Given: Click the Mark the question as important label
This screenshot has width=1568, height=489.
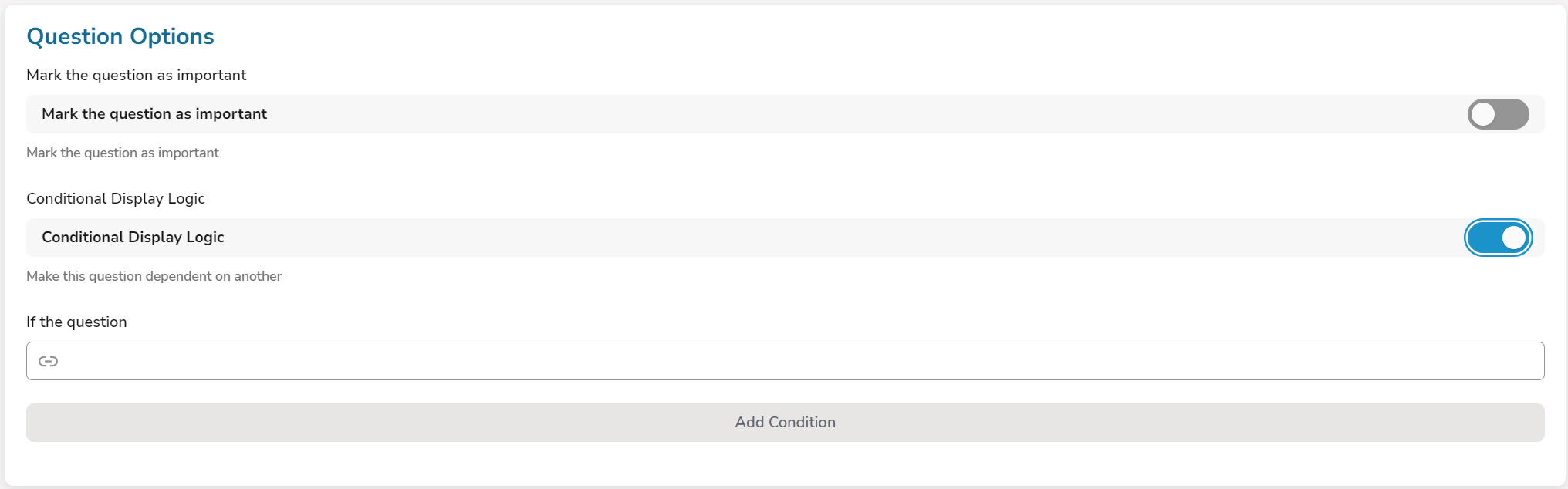Looking at the screenshot, I should [154, 113].
